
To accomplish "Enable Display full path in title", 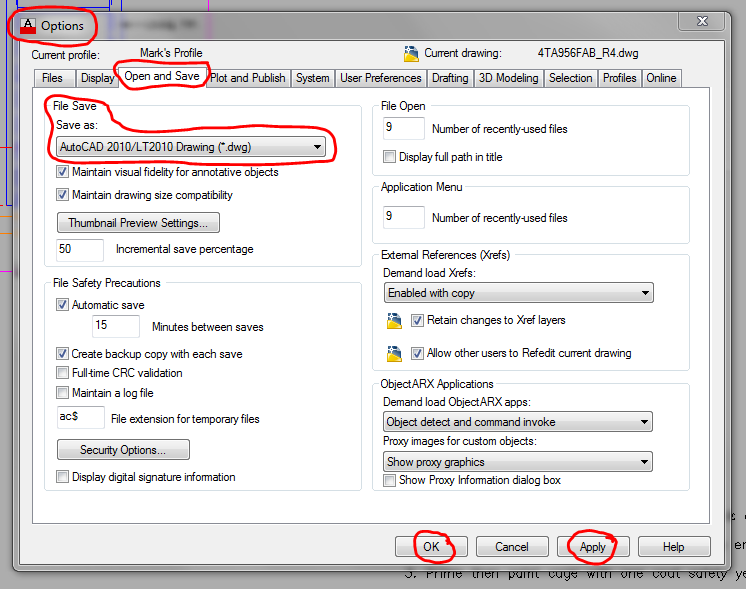I will click(x=389, y=157).
